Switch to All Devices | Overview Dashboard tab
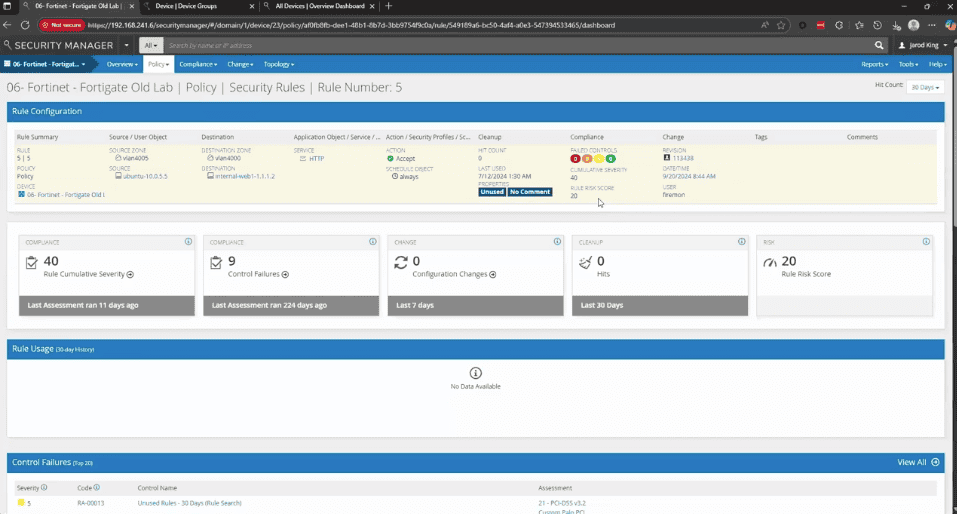957x514 pixels. click(x=319, y=6)
